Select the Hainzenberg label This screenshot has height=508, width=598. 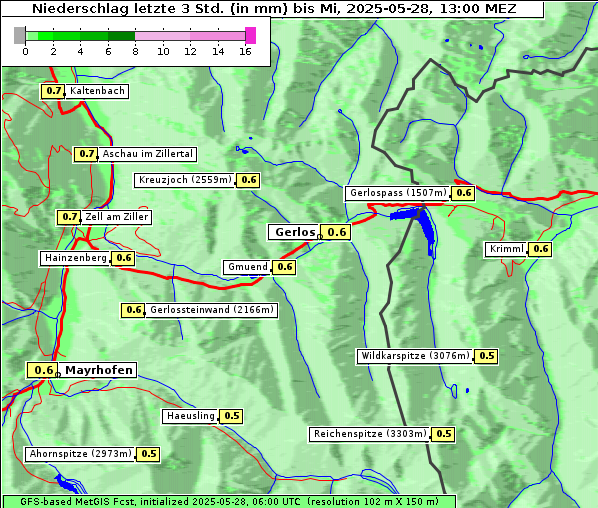click(76, 258)
